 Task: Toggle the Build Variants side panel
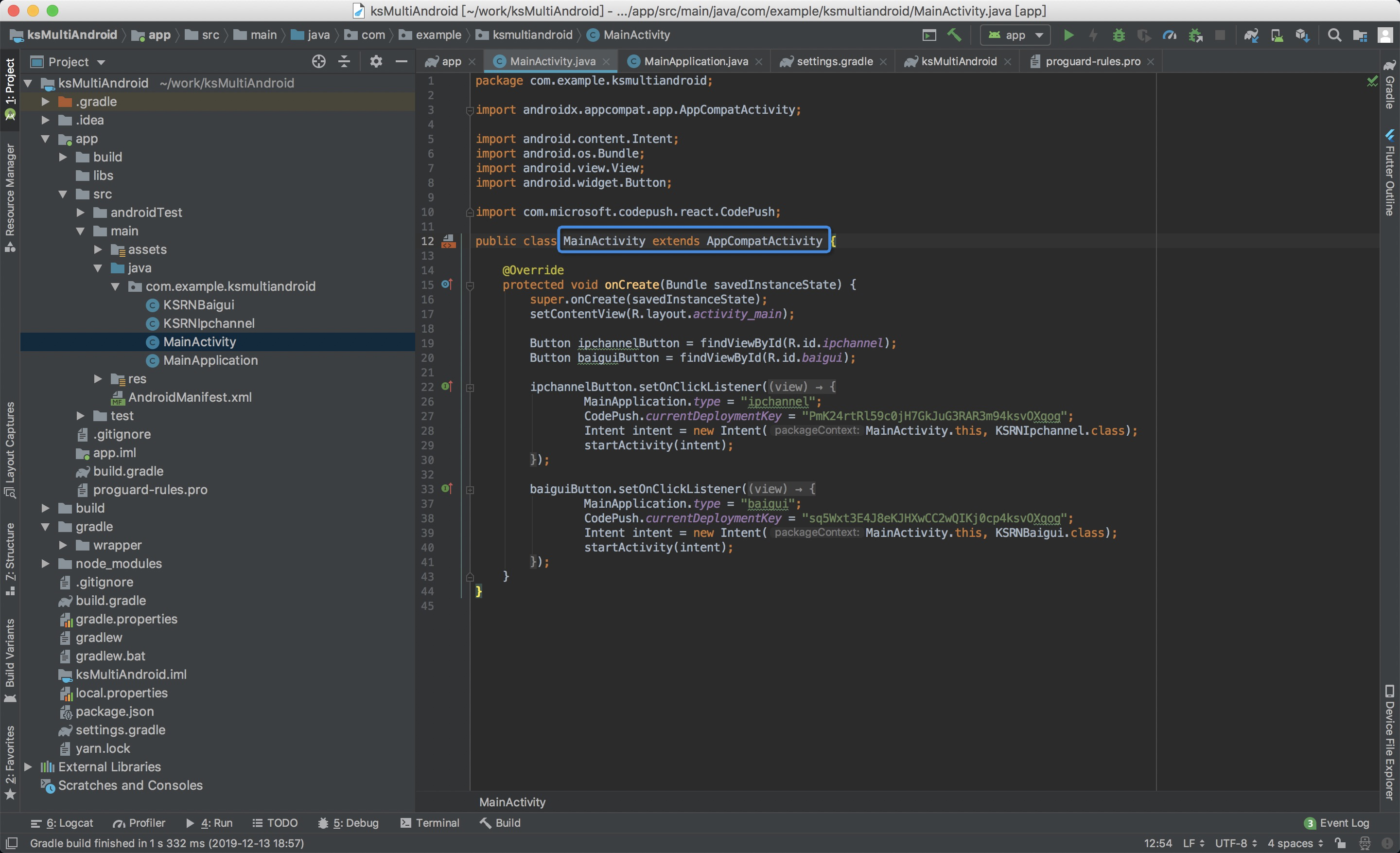coord(10,659)
